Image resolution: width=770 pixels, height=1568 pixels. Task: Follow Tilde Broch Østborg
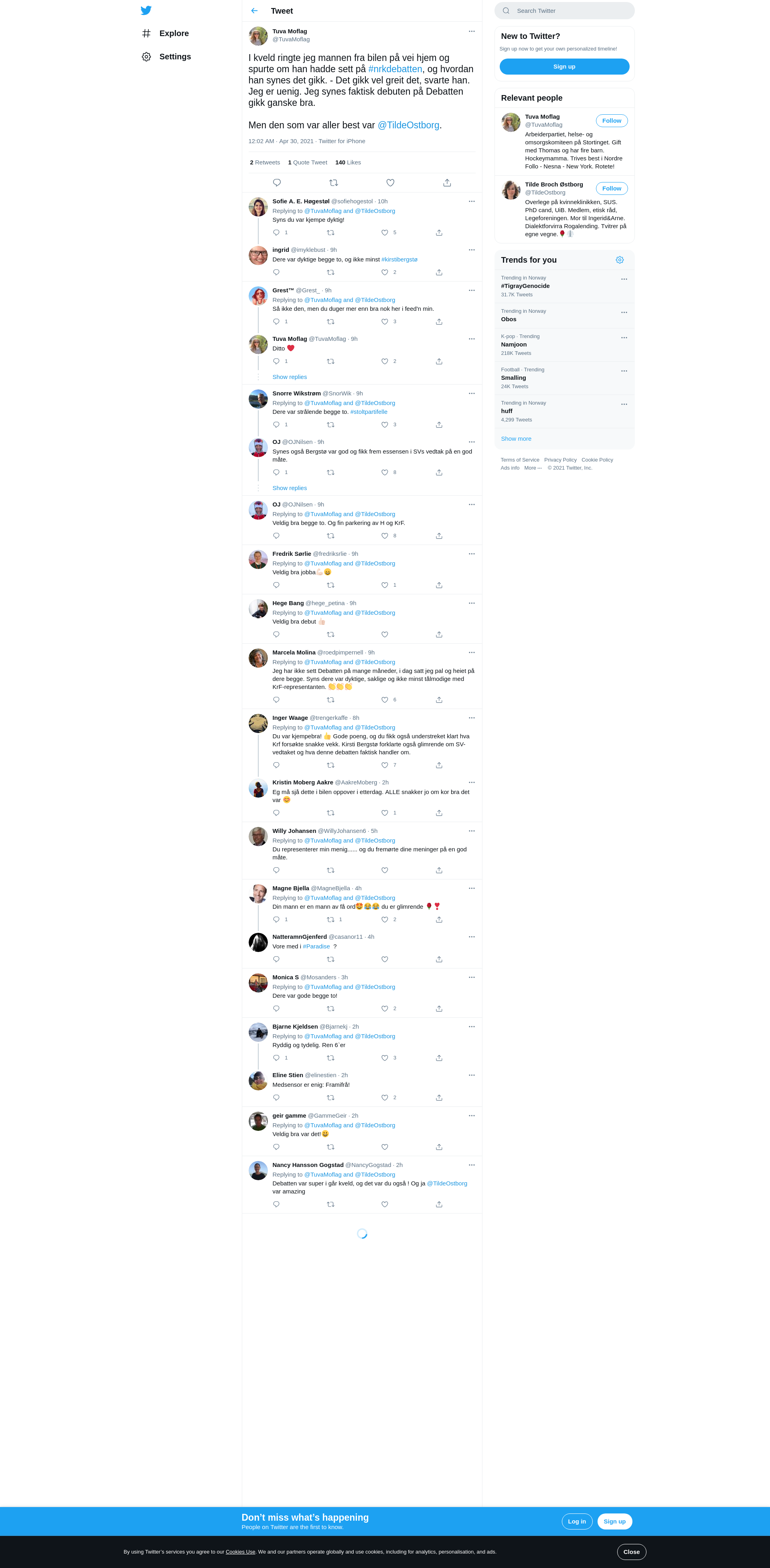[x=612, y=189]
